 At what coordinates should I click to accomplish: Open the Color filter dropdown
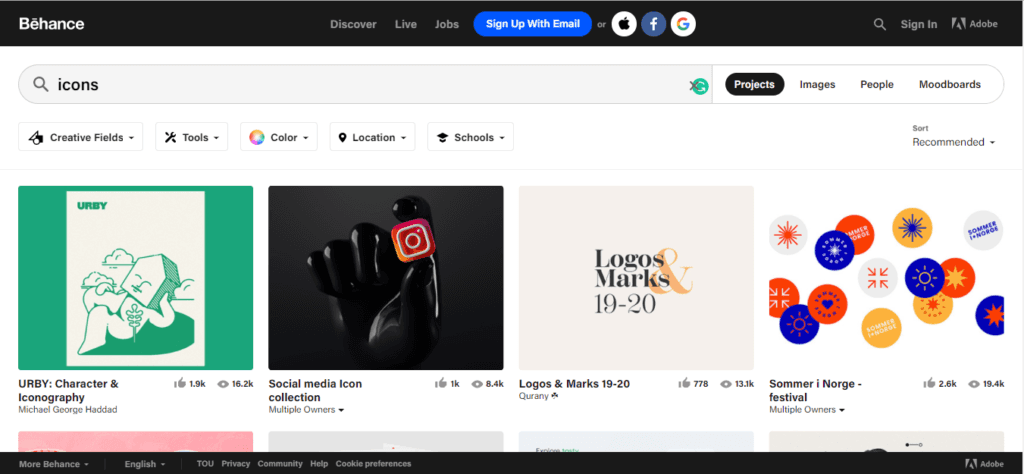point(279,137)
